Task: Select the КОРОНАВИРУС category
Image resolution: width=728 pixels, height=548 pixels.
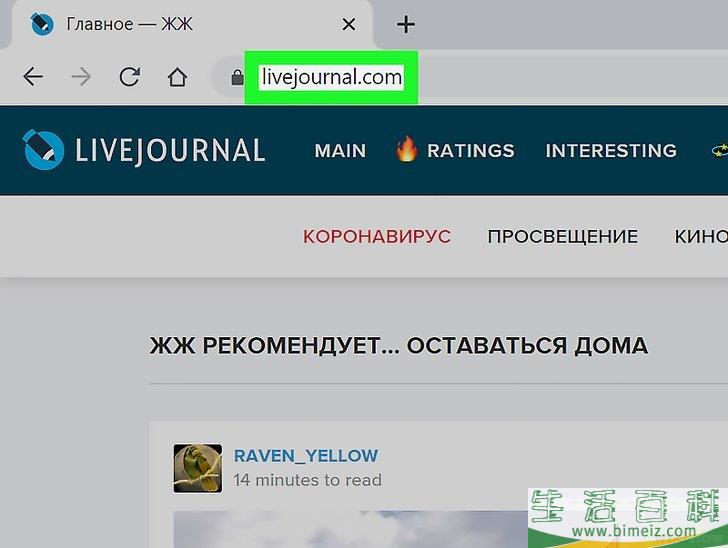Action: 377,237
